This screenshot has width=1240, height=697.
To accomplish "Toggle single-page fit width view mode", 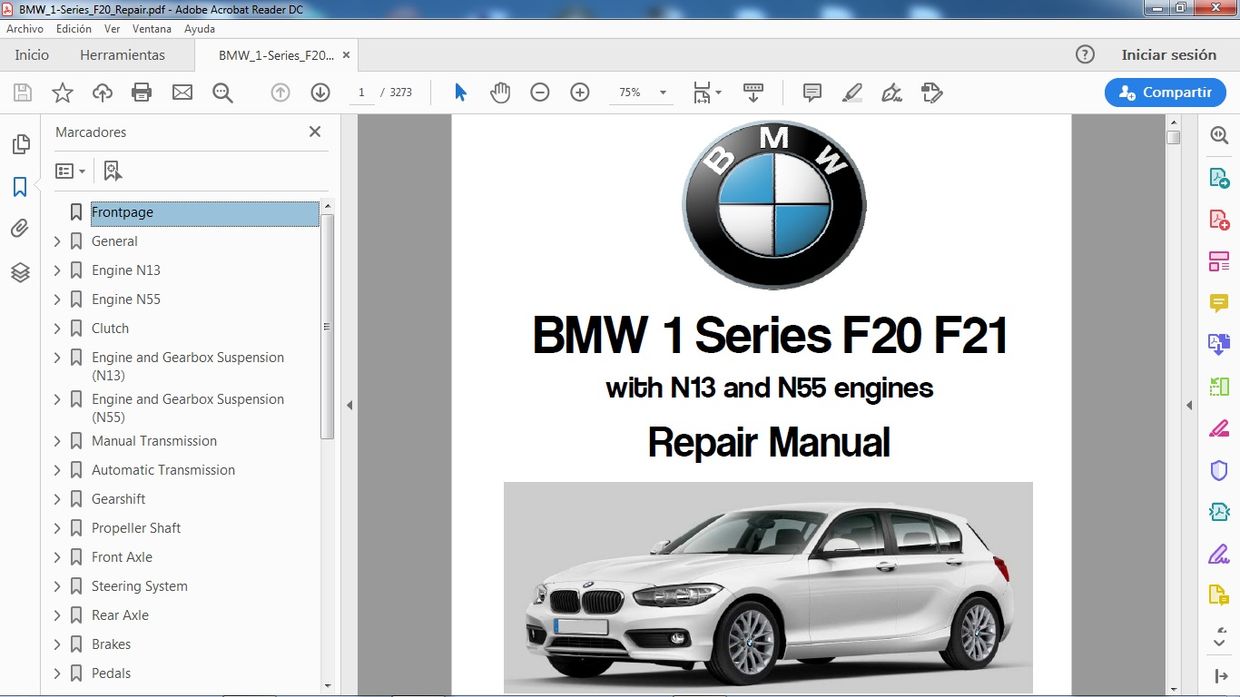I will click(701, 92).
